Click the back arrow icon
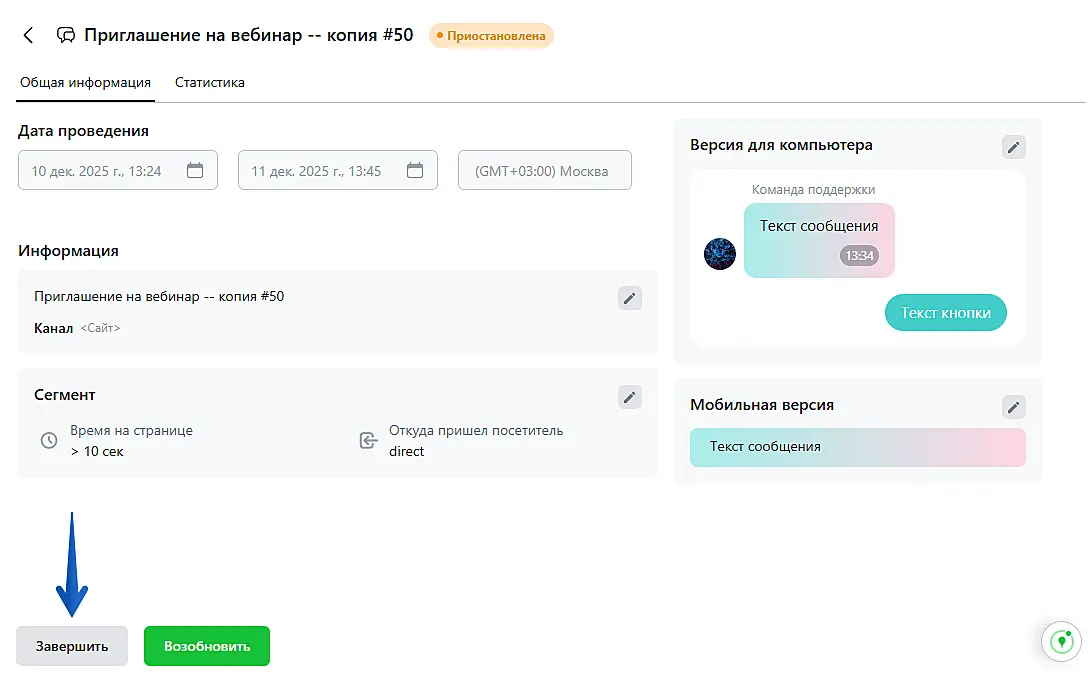The image size is (1090, 676). point(28,36)
